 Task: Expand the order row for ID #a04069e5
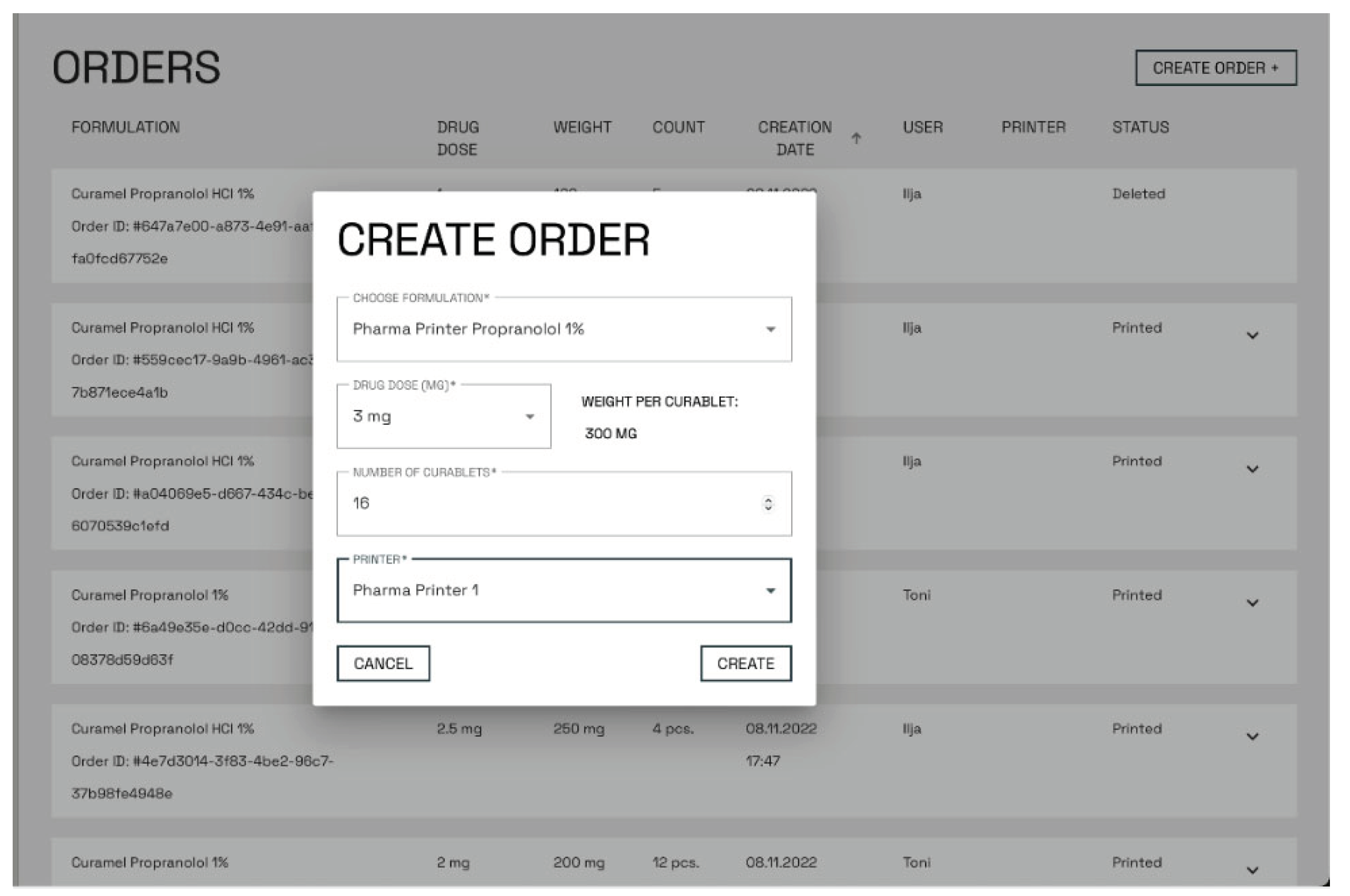[x=1252, y=469]
